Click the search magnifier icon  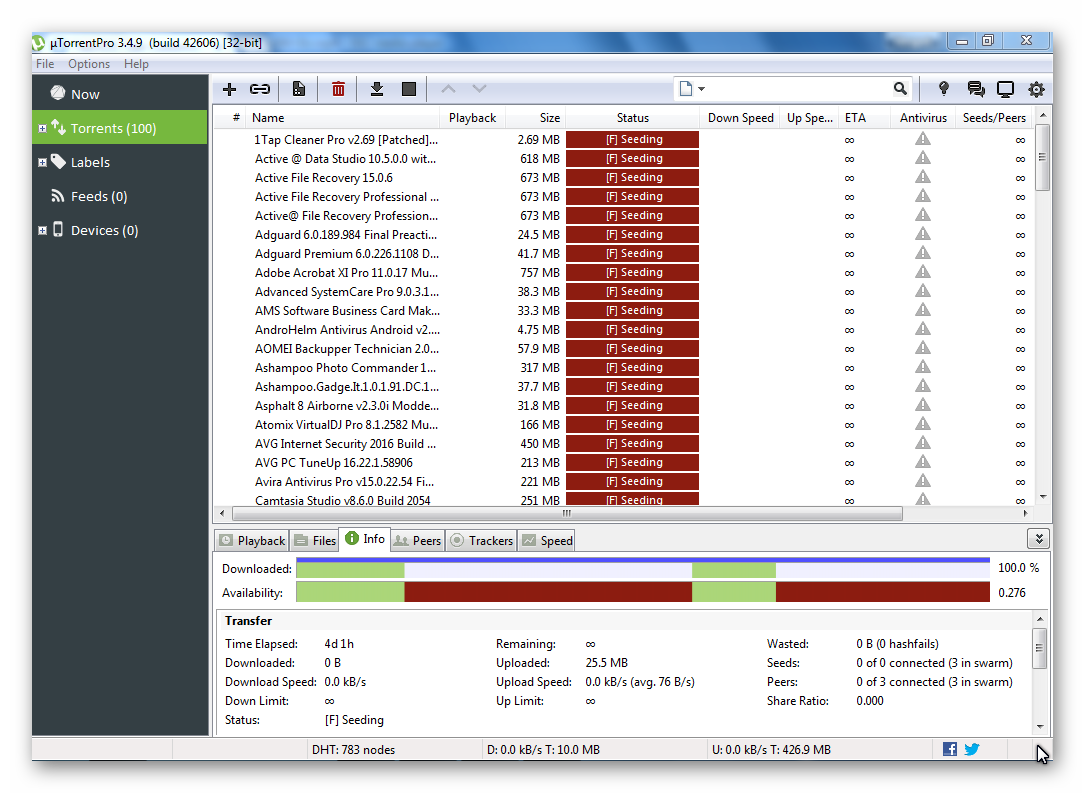pos(900,89)
